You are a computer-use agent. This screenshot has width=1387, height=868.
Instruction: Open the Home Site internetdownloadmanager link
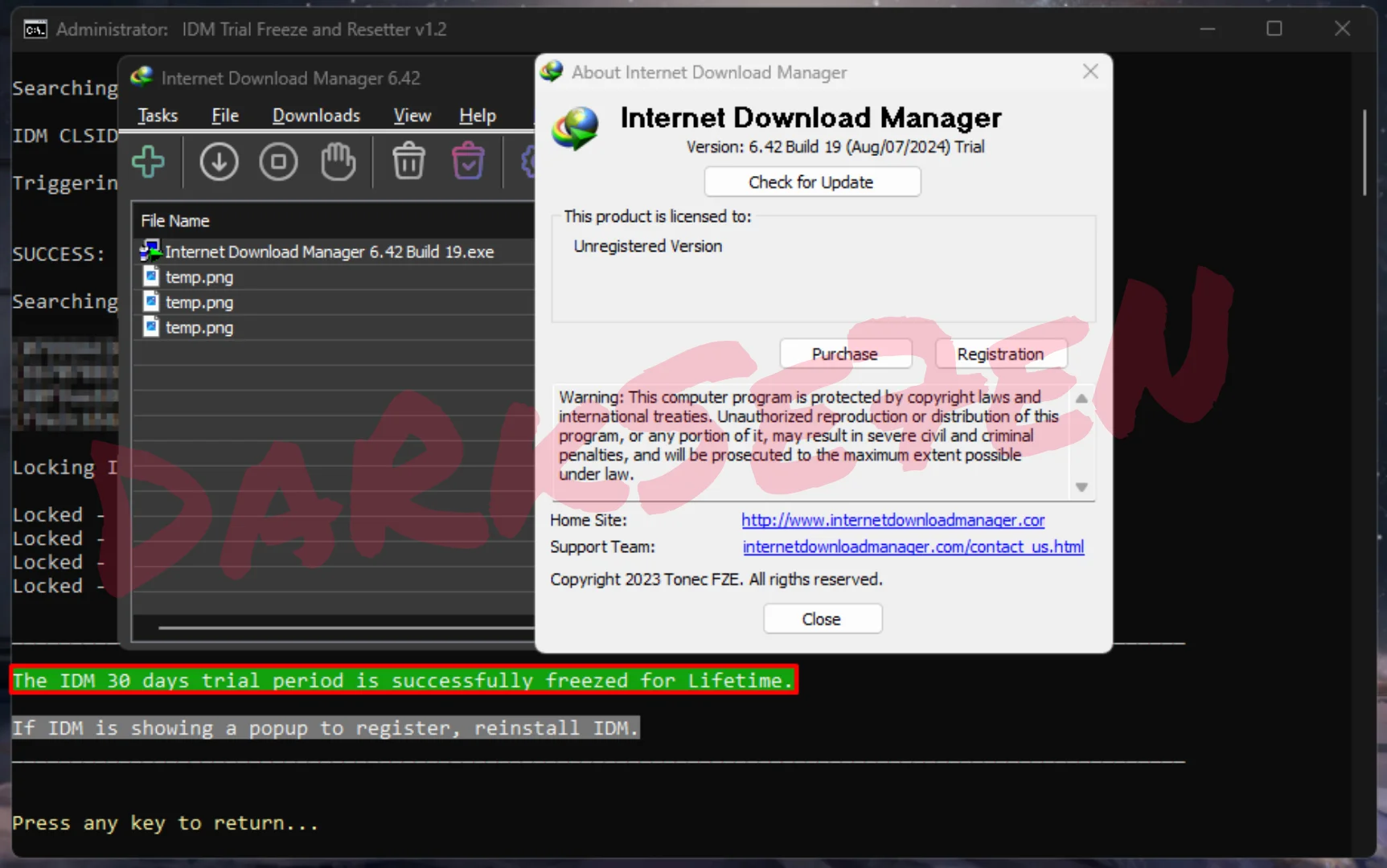pos(893,520)
